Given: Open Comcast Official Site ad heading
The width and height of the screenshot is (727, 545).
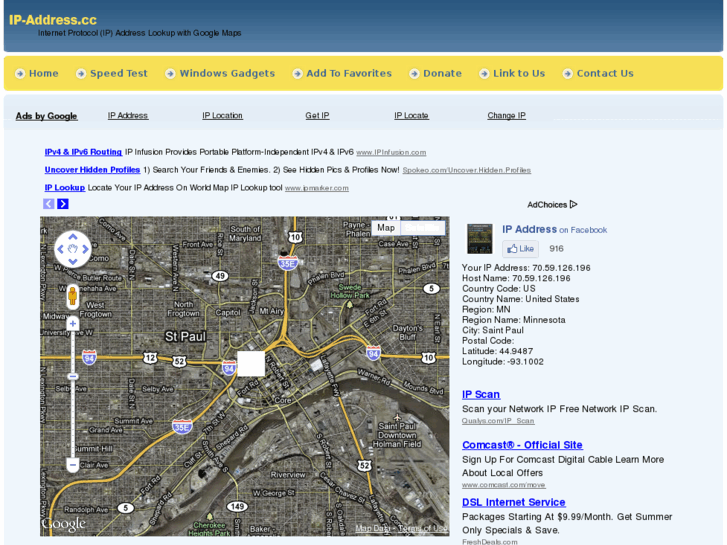Looking at the screenshot, I should (522, 445).
